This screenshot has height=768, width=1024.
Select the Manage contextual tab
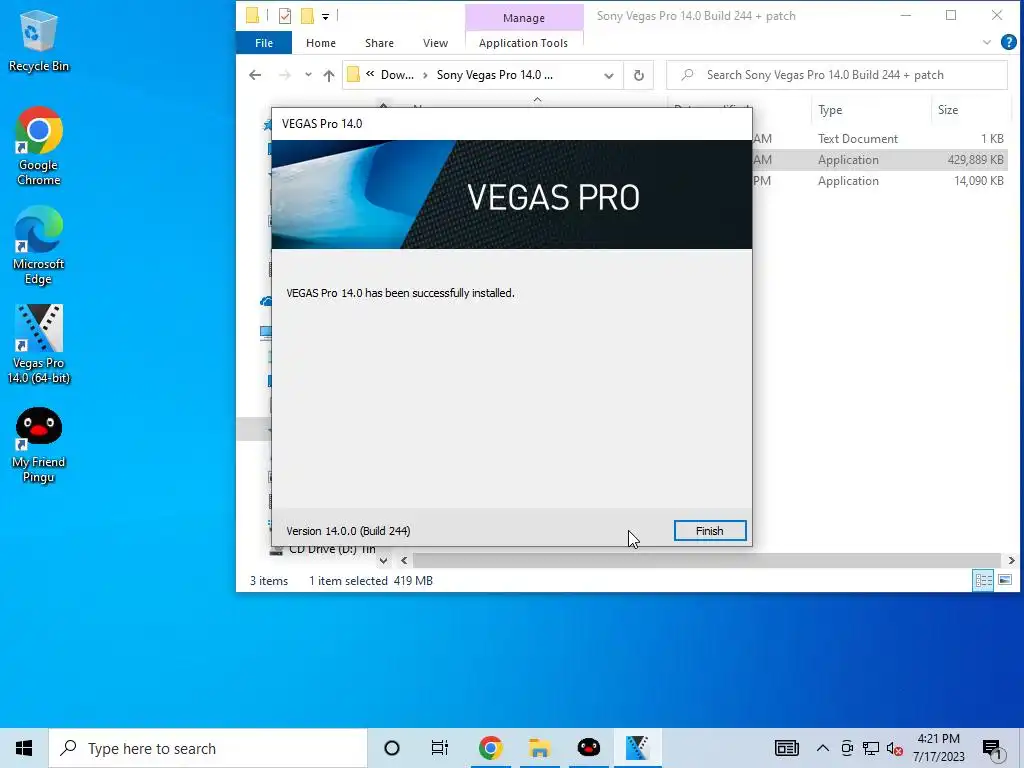(524, 18)
